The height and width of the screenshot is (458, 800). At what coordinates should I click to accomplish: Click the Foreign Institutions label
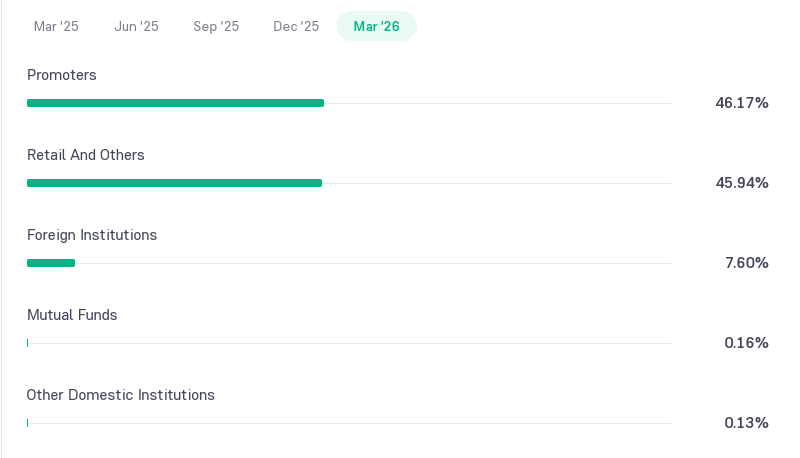pyautogui.click(x=92, y=235)
